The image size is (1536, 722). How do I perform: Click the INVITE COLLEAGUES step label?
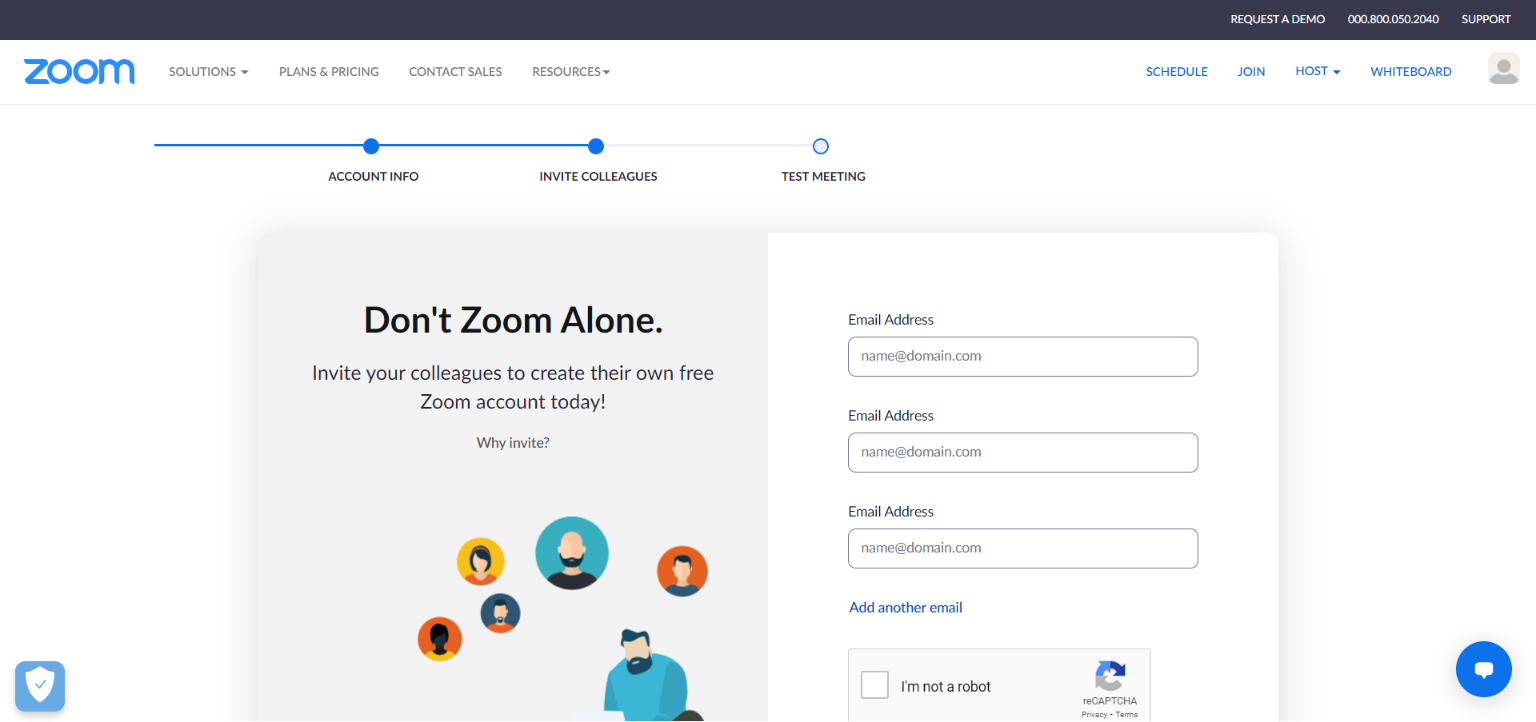598,176
